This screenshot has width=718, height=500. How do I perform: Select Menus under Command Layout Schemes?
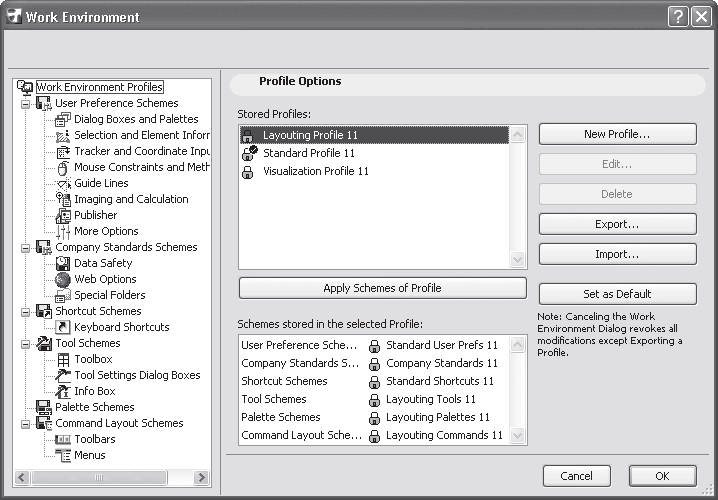(89, 455)
